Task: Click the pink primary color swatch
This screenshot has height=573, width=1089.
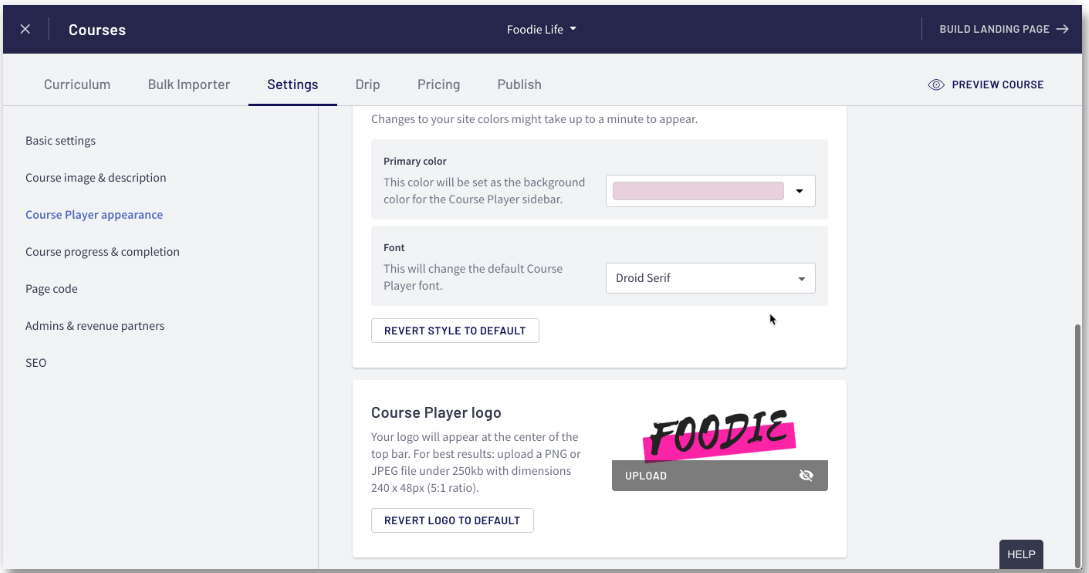Action: pyautogui.click(x=697, y=191)
